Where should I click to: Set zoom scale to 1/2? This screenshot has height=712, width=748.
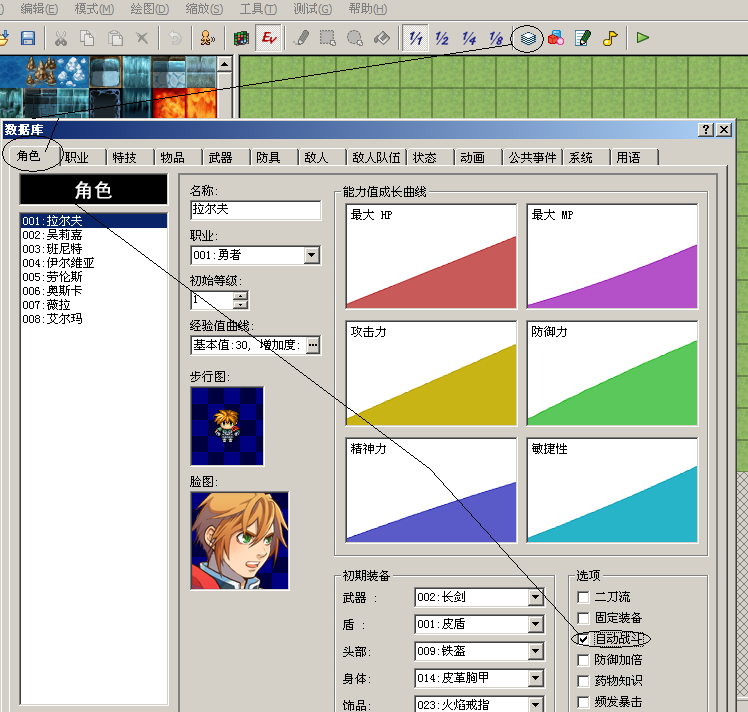[x=442, y=38]
